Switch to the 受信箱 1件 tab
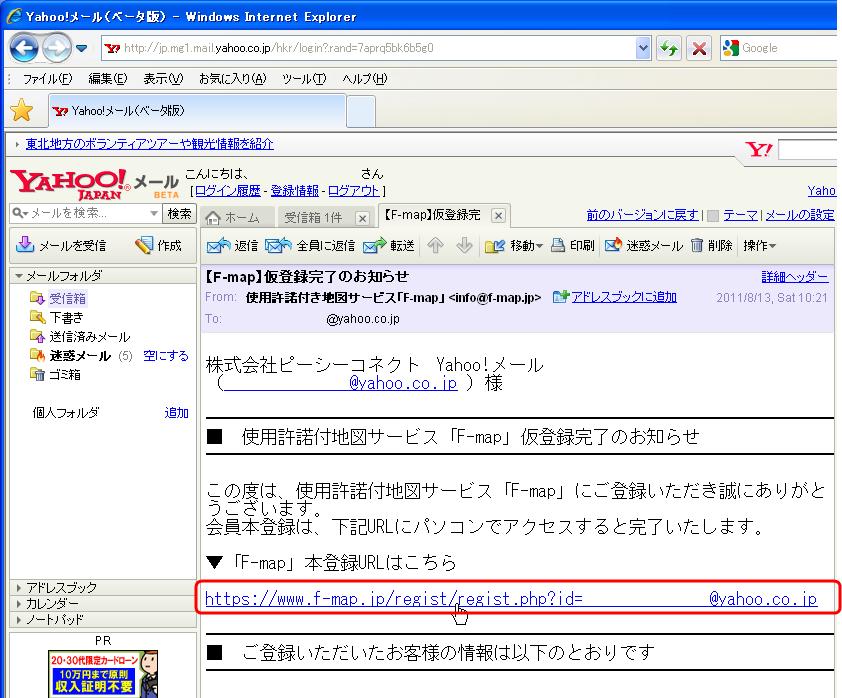Image resolution: width=842 pixels, height=698 pixels. pyautogui.click(x=314, y=217)
